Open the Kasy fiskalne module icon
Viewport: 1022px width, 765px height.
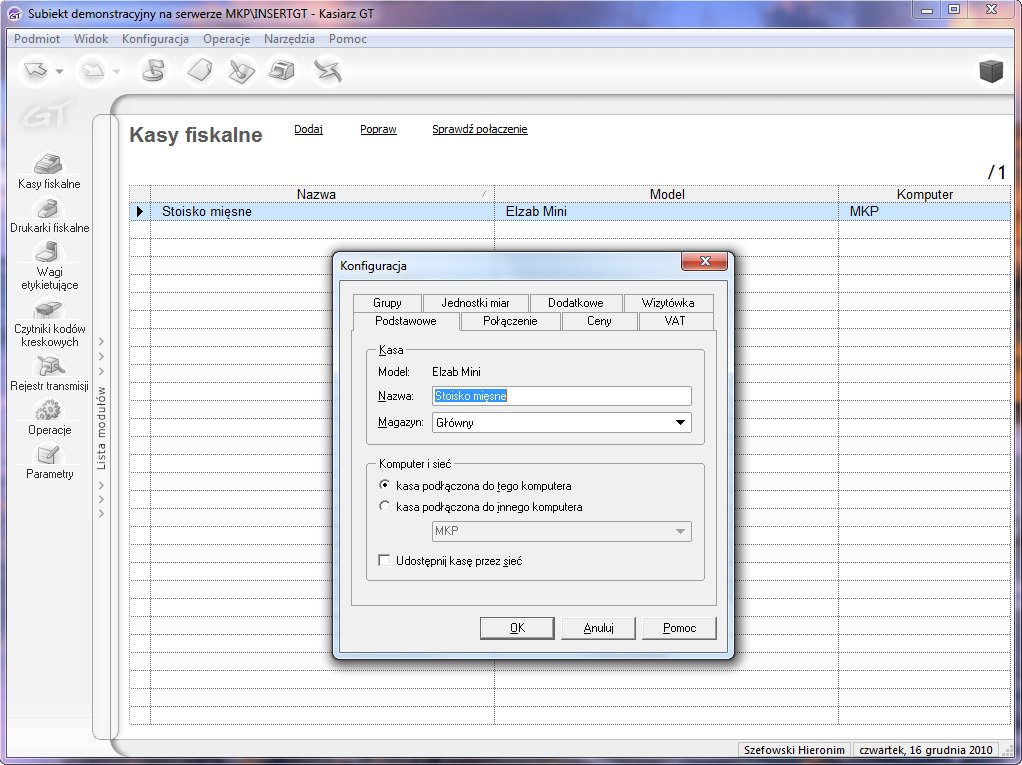point(49,165)
